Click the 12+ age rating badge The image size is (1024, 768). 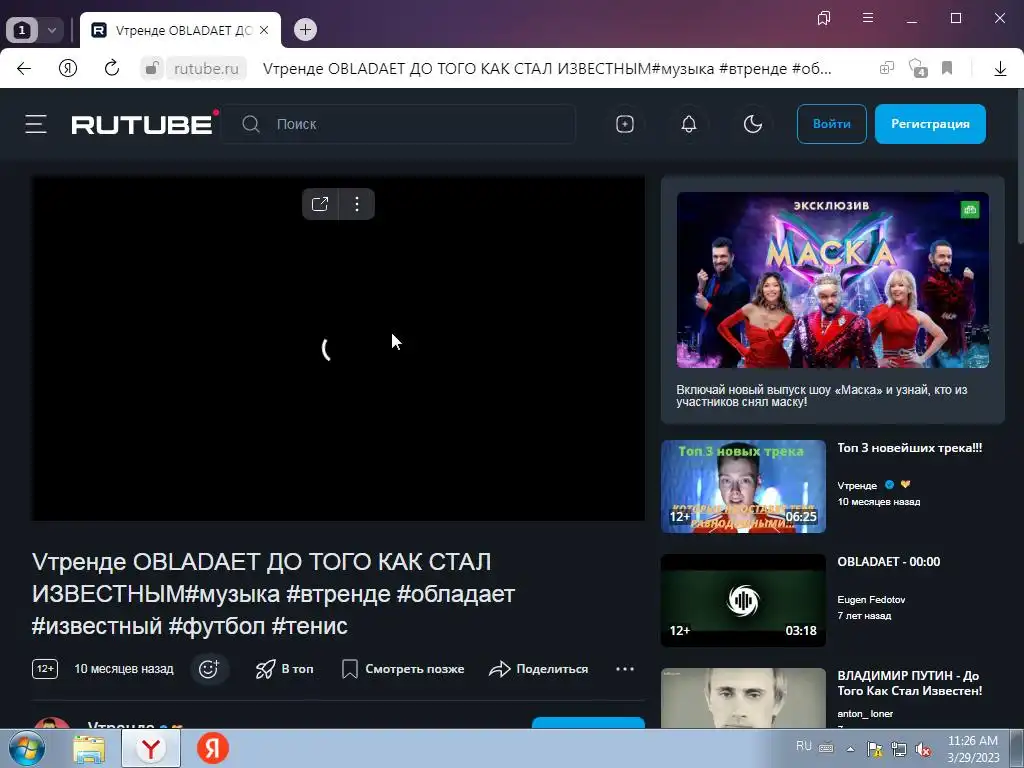point(45,669)
